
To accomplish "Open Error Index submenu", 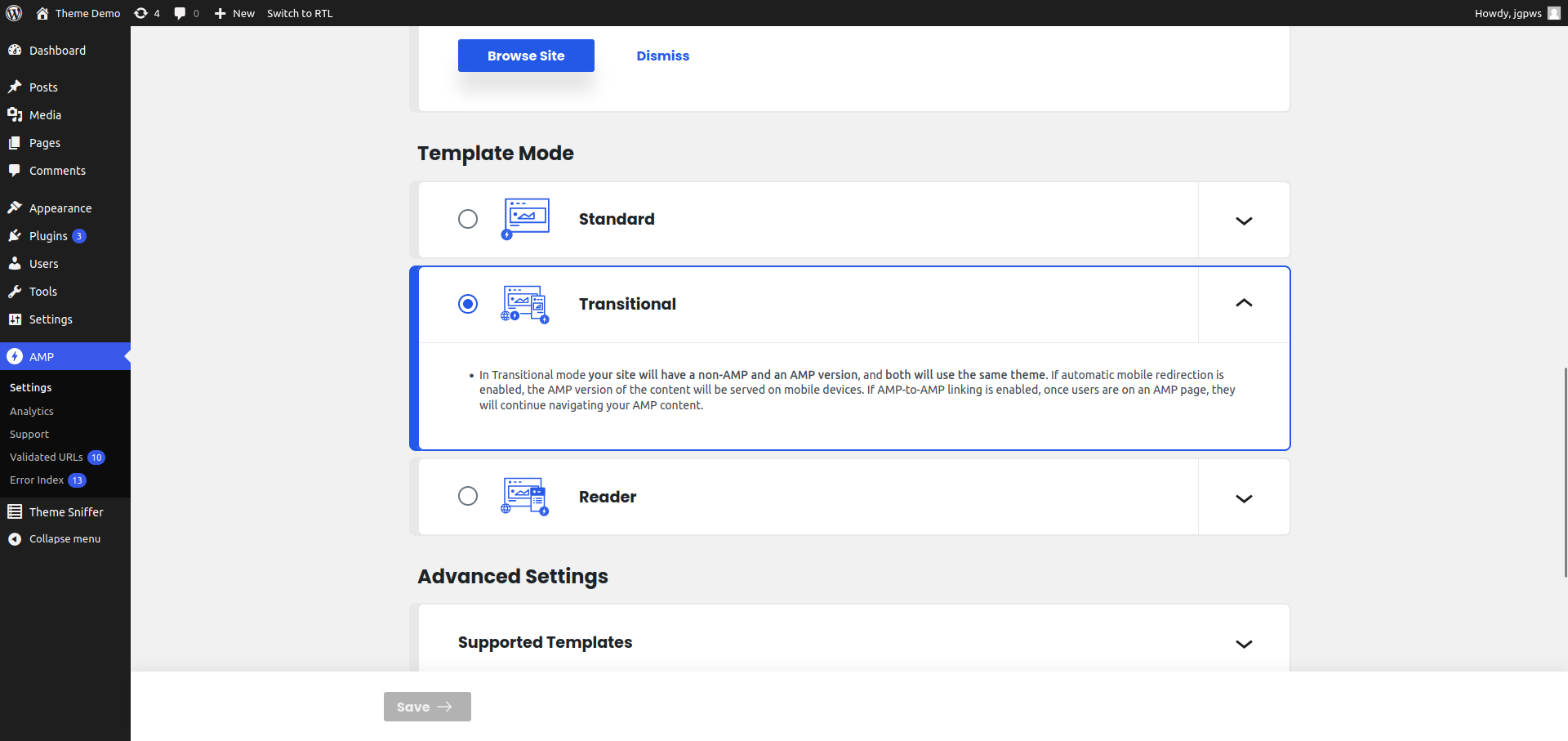I will [37, 480].
